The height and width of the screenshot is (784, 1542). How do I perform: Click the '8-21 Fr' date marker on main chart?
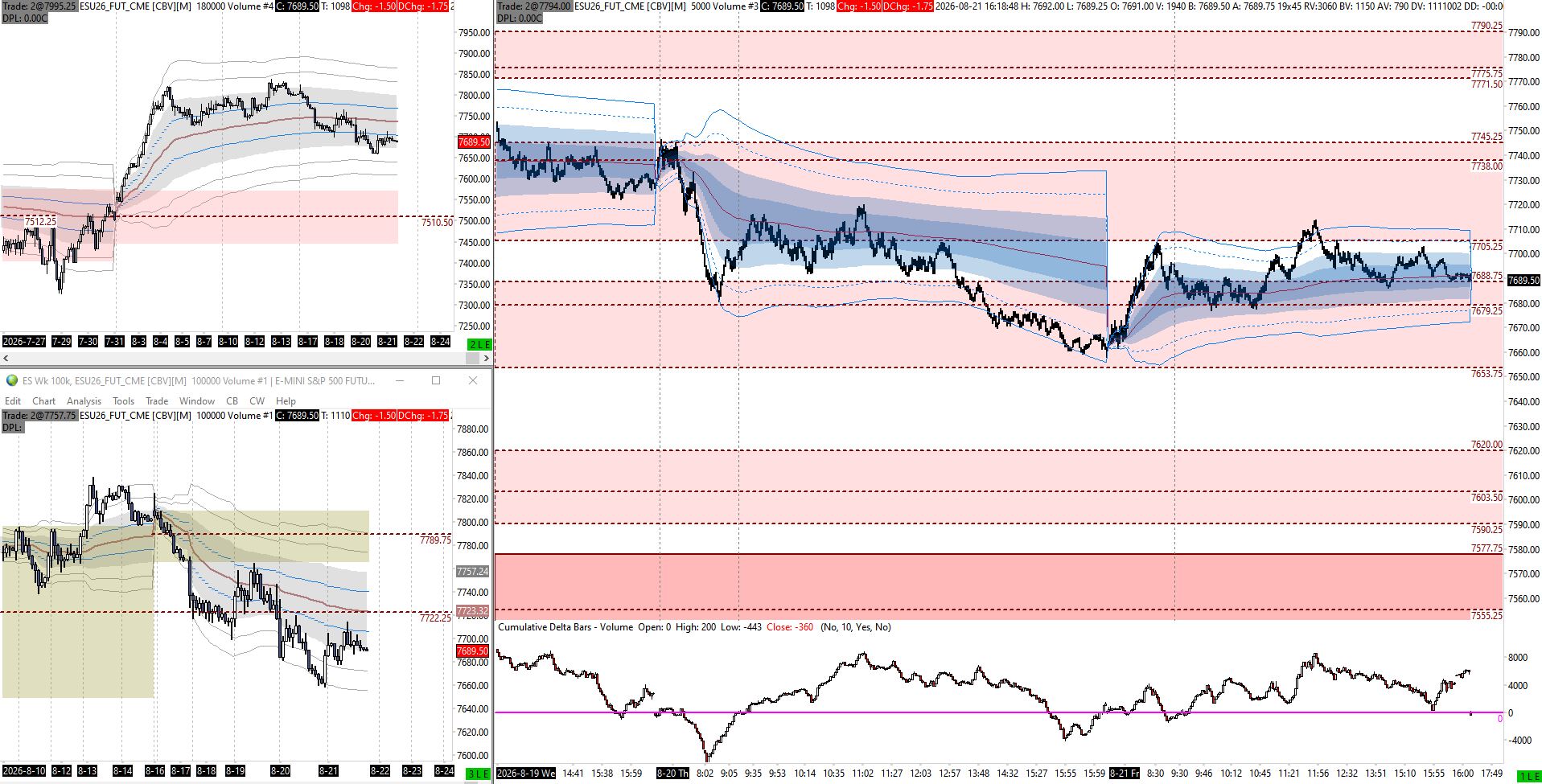(1125, 774)
